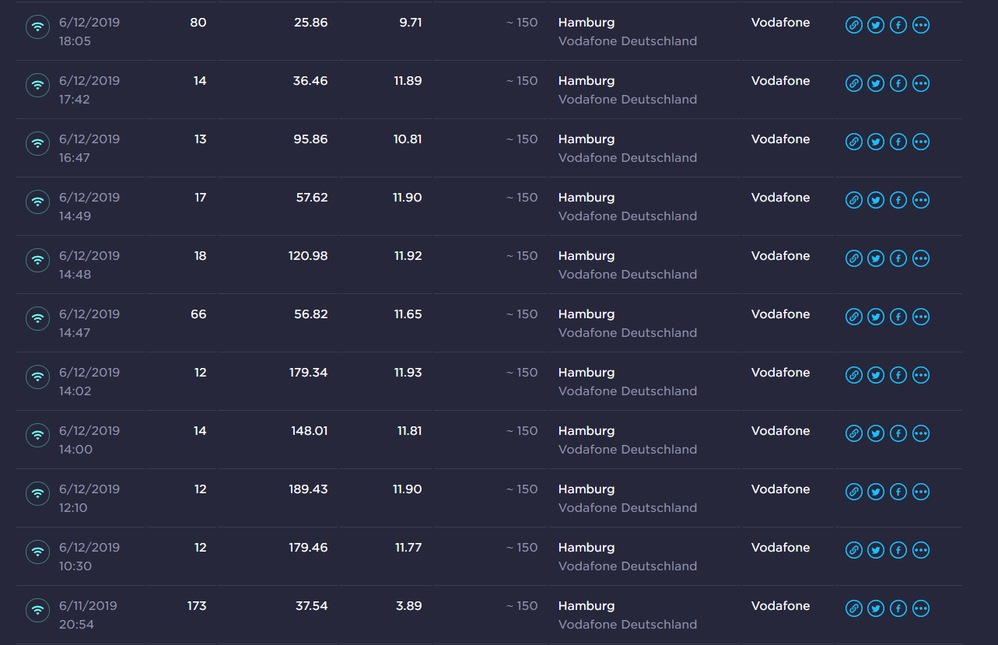
Task: Share 14:02 result on Facebook
Action: (898, 376)
